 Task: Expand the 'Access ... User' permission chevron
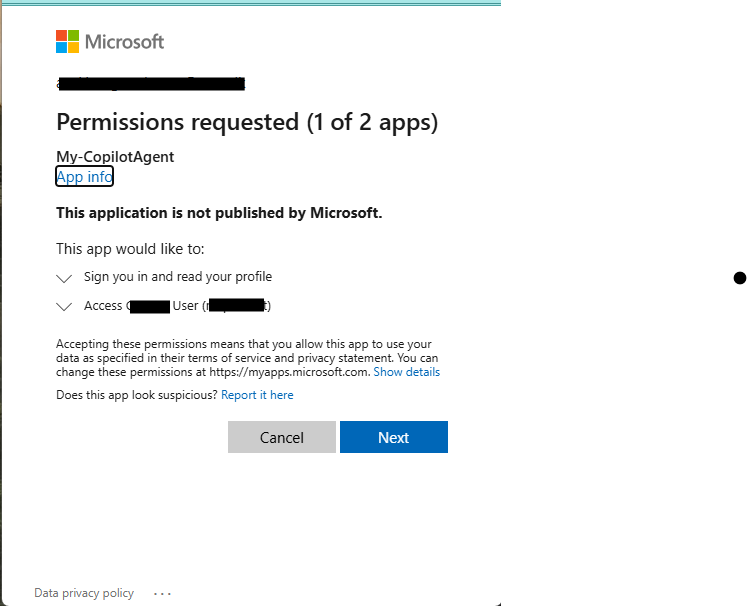[64, 306]
